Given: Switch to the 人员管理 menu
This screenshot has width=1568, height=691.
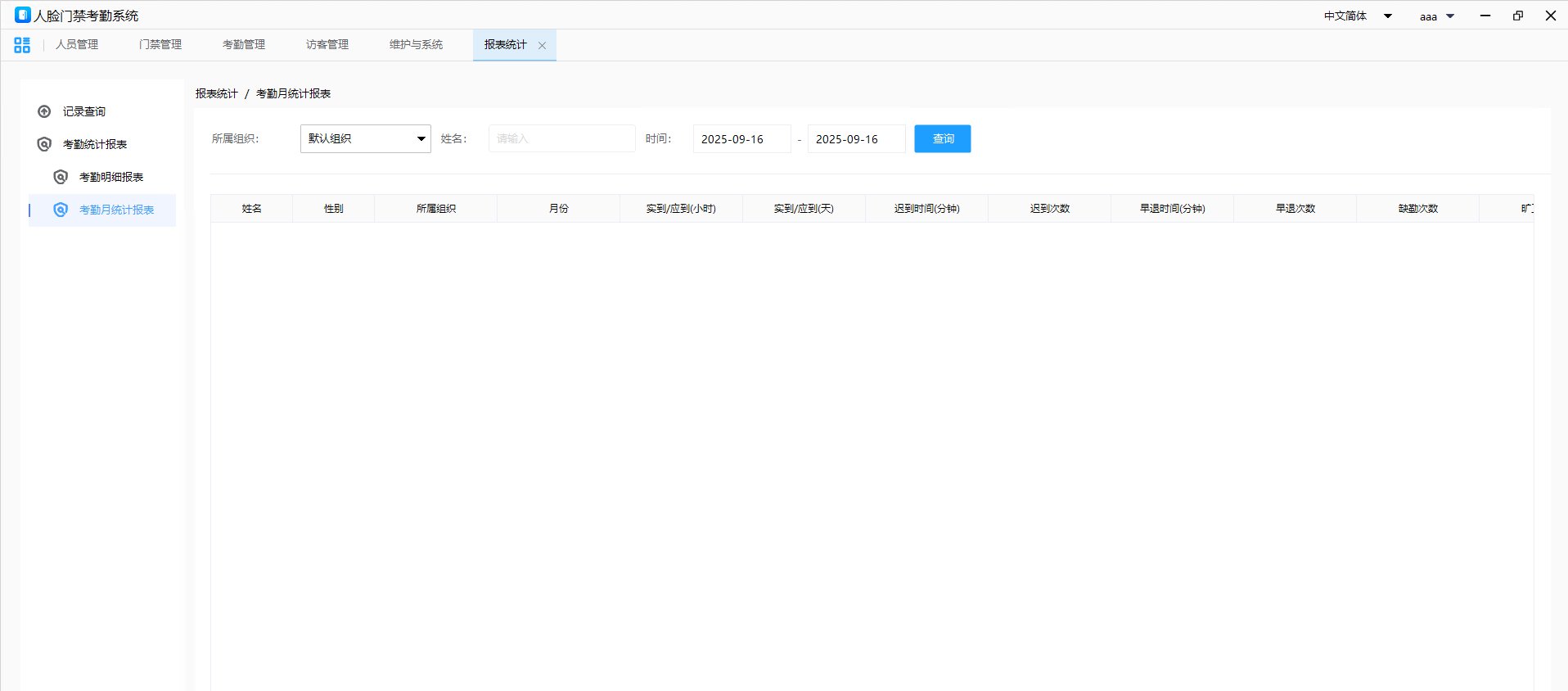Looking at the screenshot, I should click(77, 45).
